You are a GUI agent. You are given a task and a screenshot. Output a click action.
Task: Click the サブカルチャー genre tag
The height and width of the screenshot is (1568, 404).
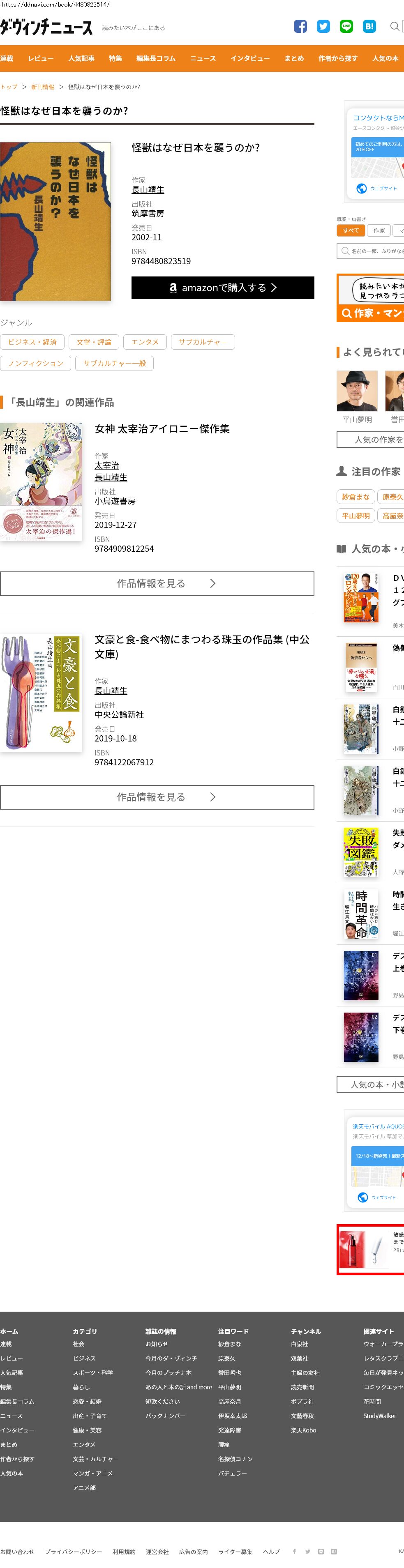click(203, 342)
